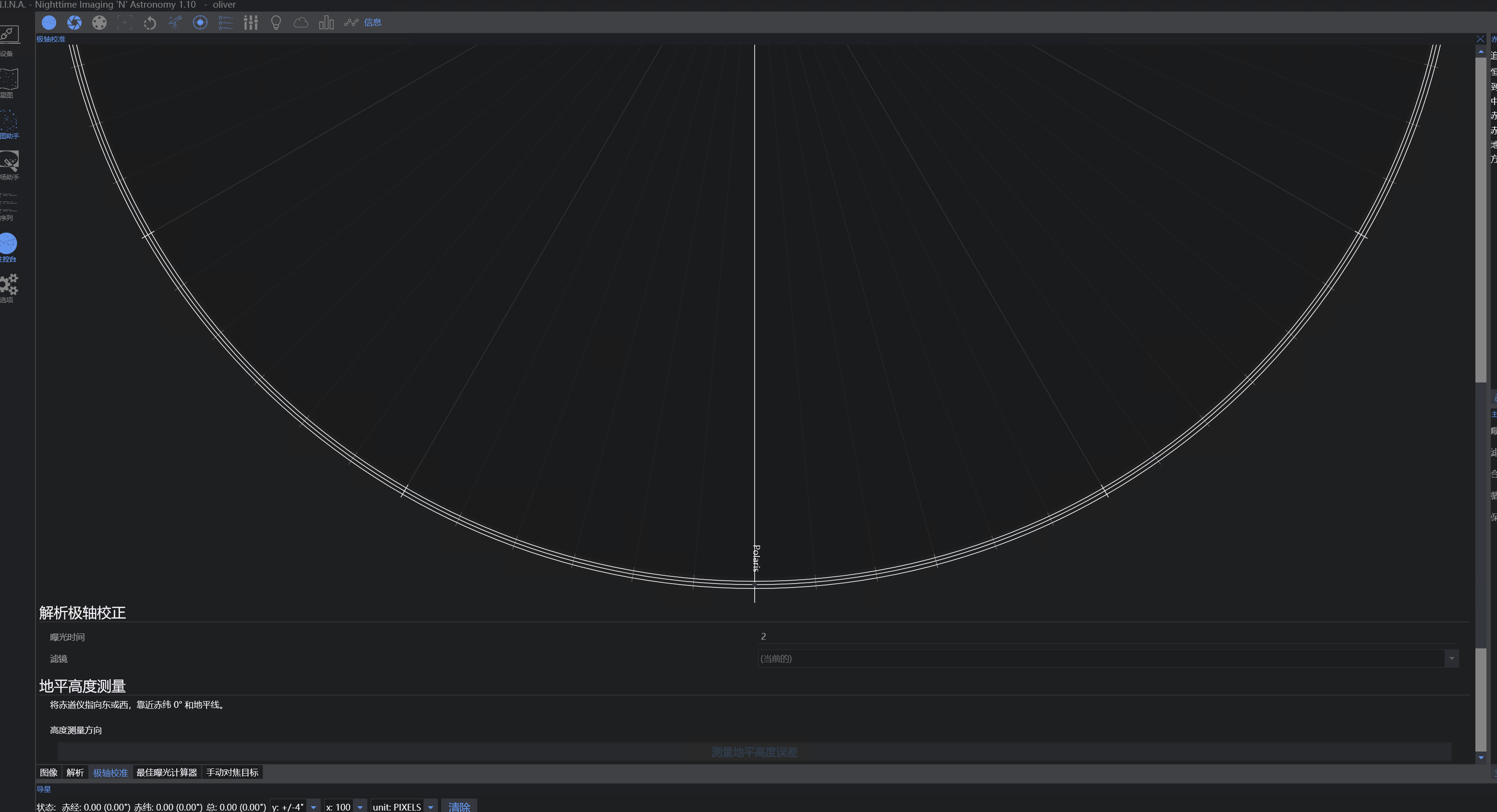Click the 地平高度测量 section heading
1497x812 pixels.
click(x=83, y=686)
